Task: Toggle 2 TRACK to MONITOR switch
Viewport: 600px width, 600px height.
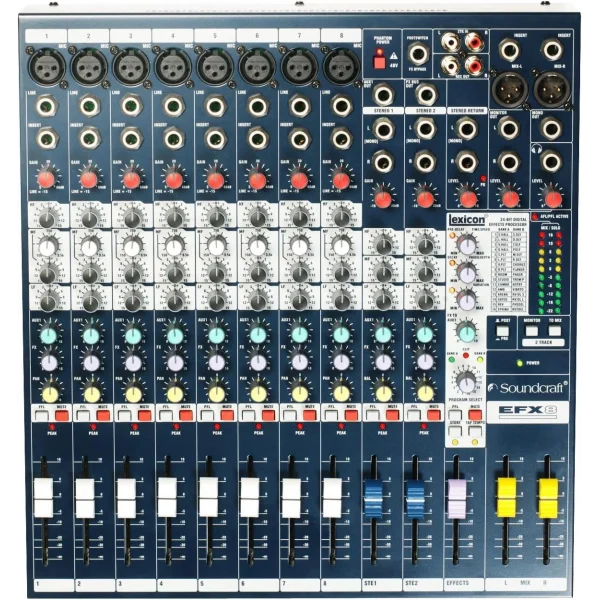Action: pyautogui.click(x=532, y=331)
